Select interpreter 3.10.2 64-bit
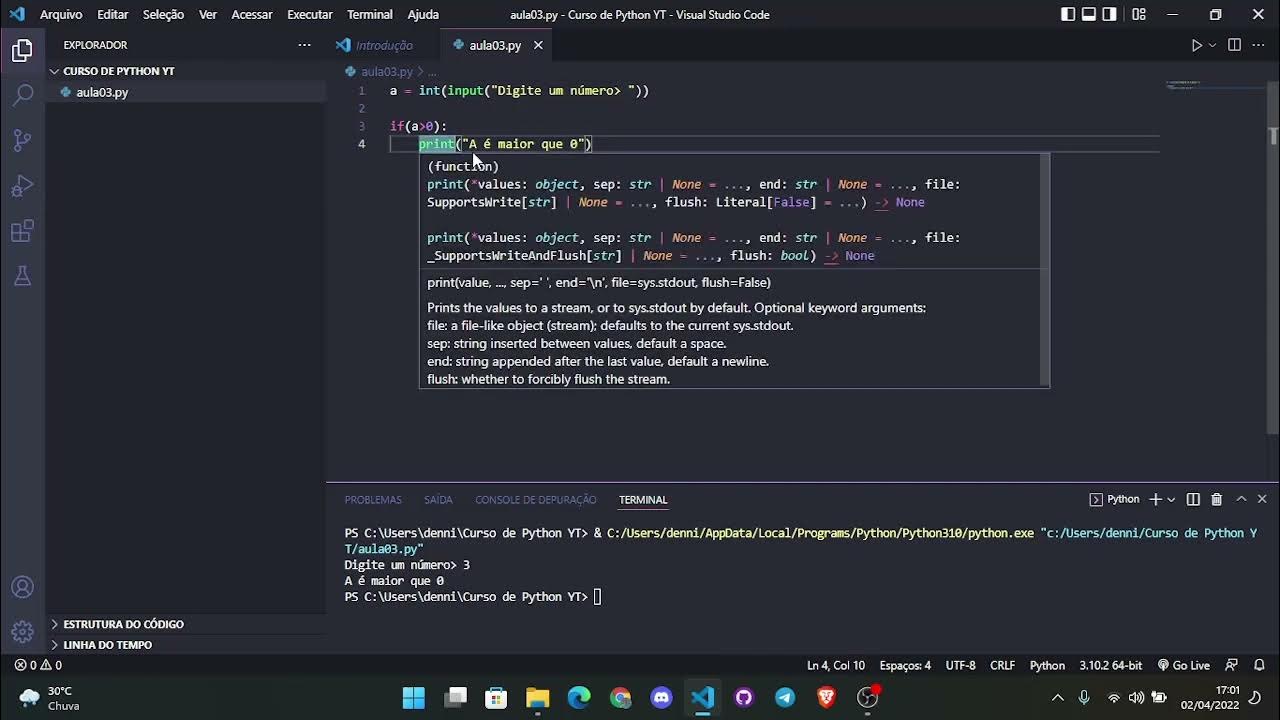1280x720 pixels. (x=1110, y=665)
